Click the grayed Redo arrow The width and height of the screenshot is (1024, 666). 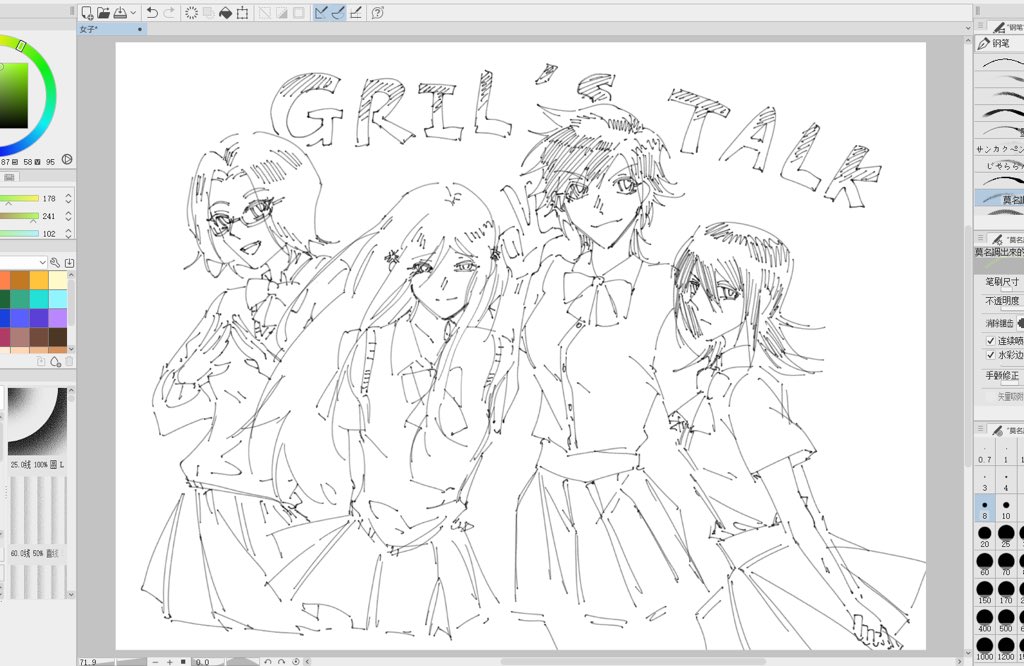pos(169,12)
